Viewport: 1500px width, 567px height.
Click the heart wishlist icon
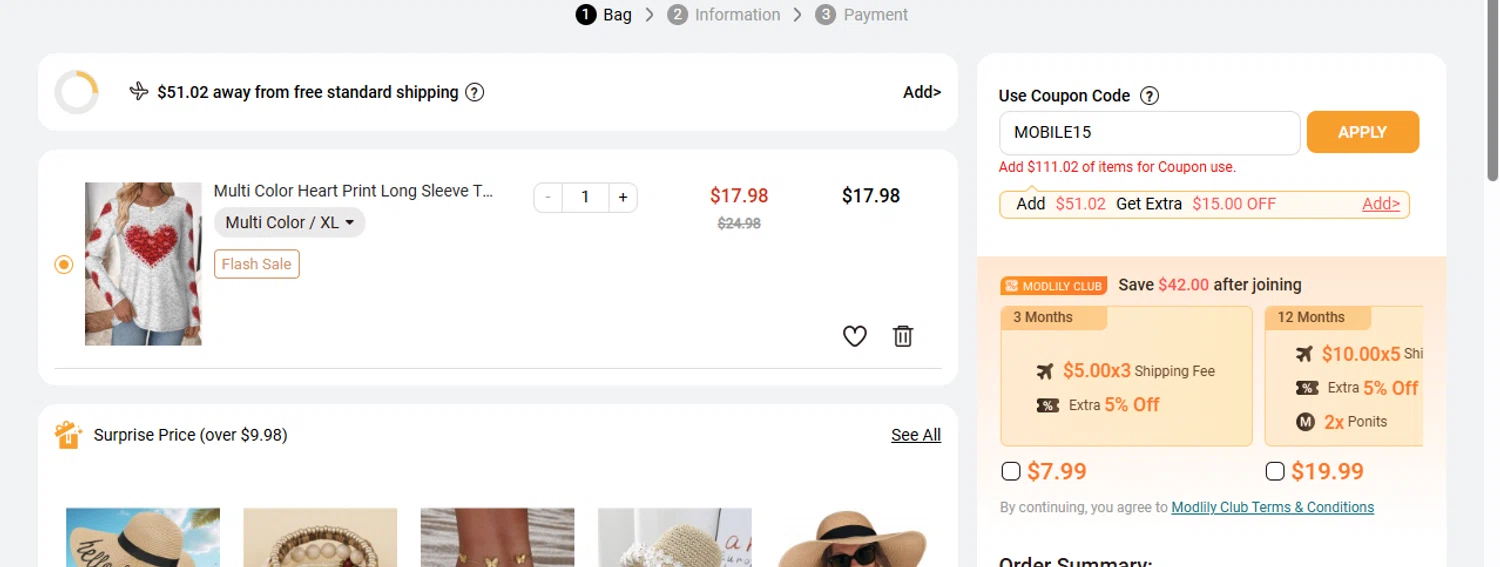pyautogui.click(x=854, y=336)
